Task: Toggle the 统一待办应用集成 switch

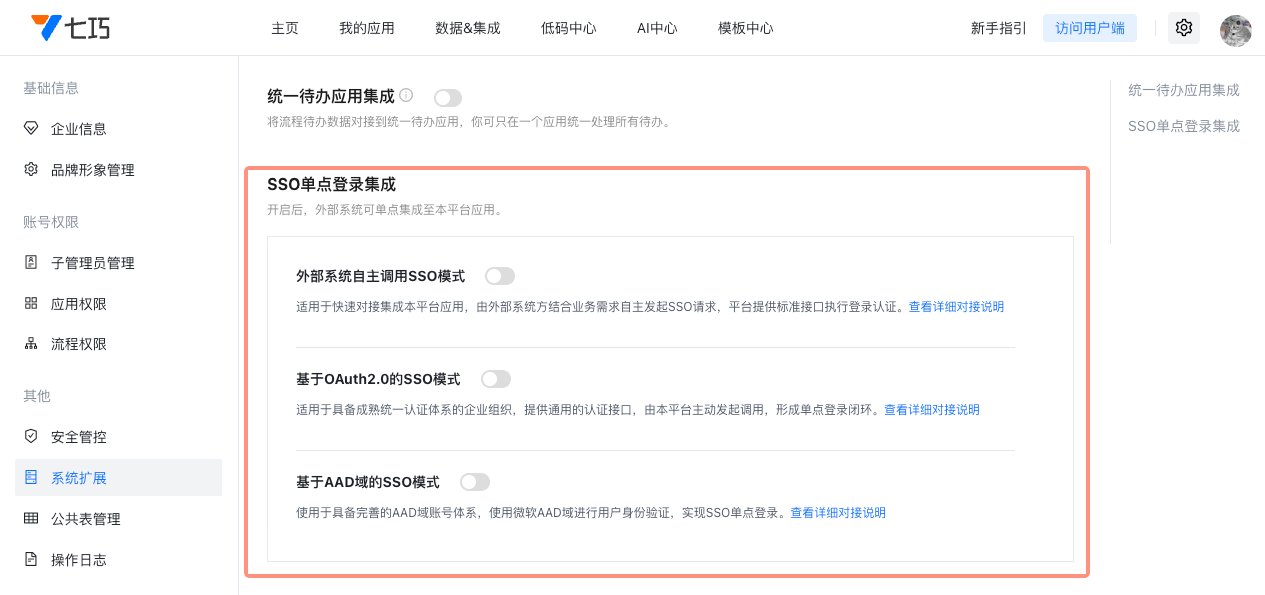Action: 448,98
